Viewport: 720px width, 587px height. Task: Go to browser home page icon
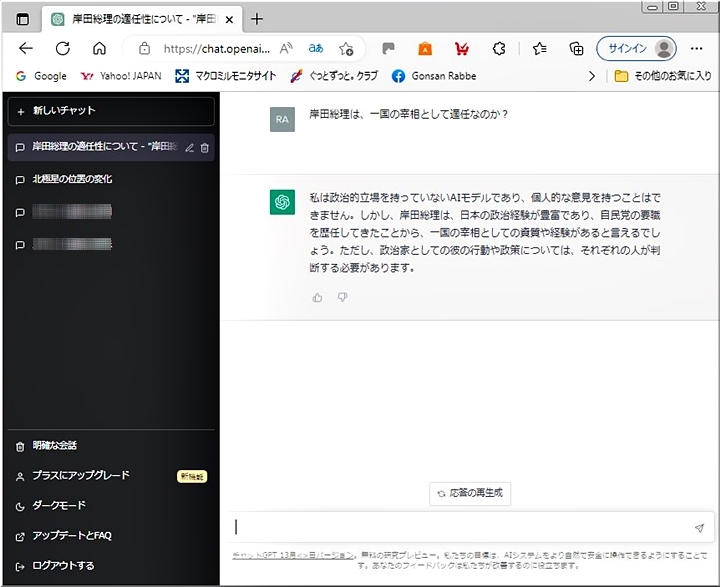tap(99, 48)
